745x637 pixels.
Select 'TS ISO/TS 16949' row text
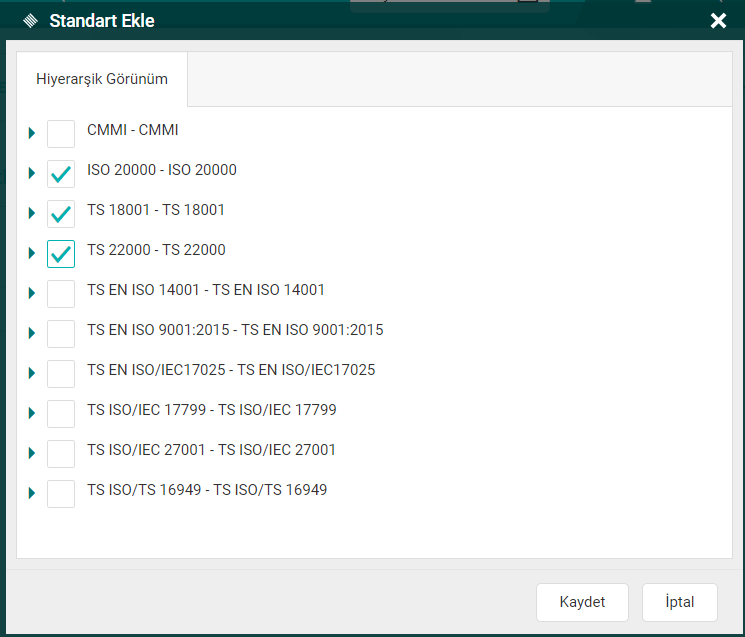click(x=207, y=489)
